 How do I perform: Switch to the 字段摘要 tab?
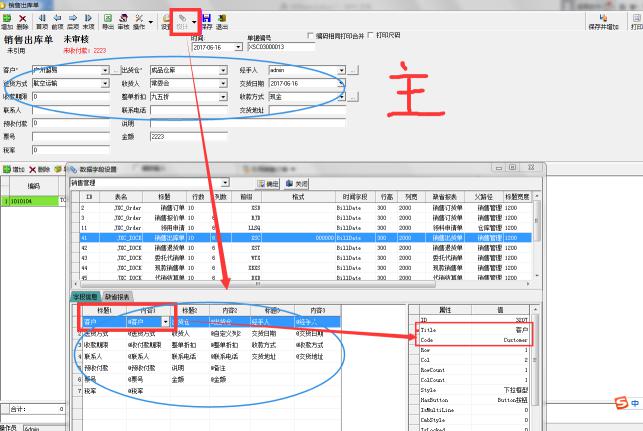(x=84, y=296)
